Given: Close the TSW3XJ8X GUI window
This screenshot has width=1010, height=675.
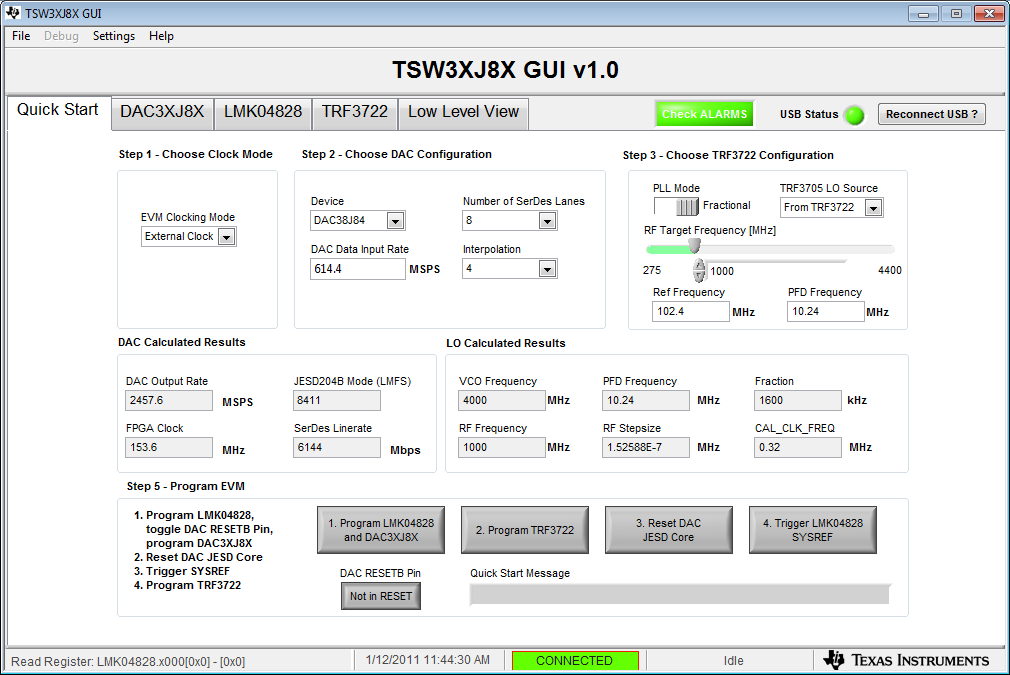Looking at the screenshot, I should (x=989, y=14).
